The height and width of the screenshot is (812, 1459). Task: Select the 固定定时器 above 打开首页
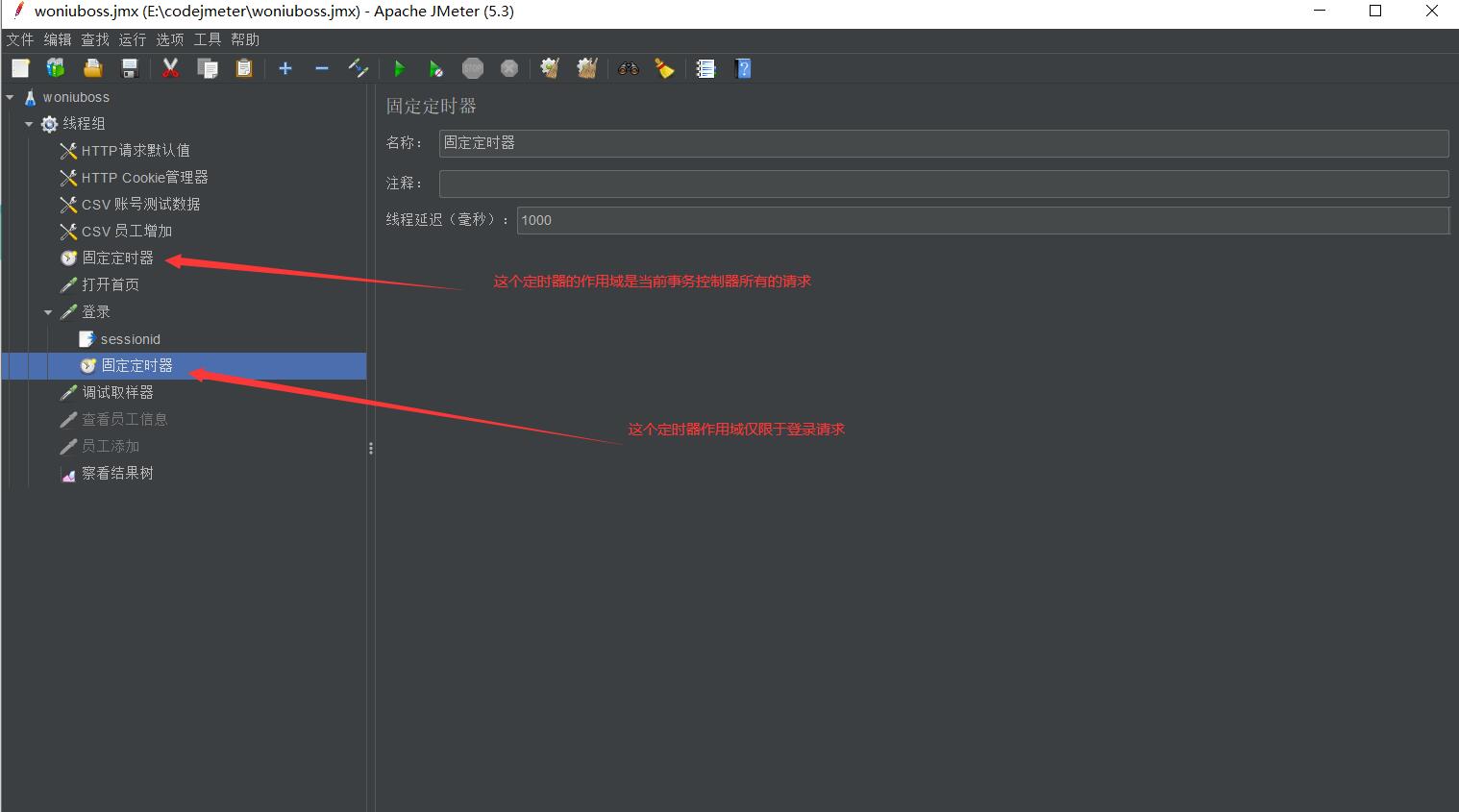(x=117, y=258)
